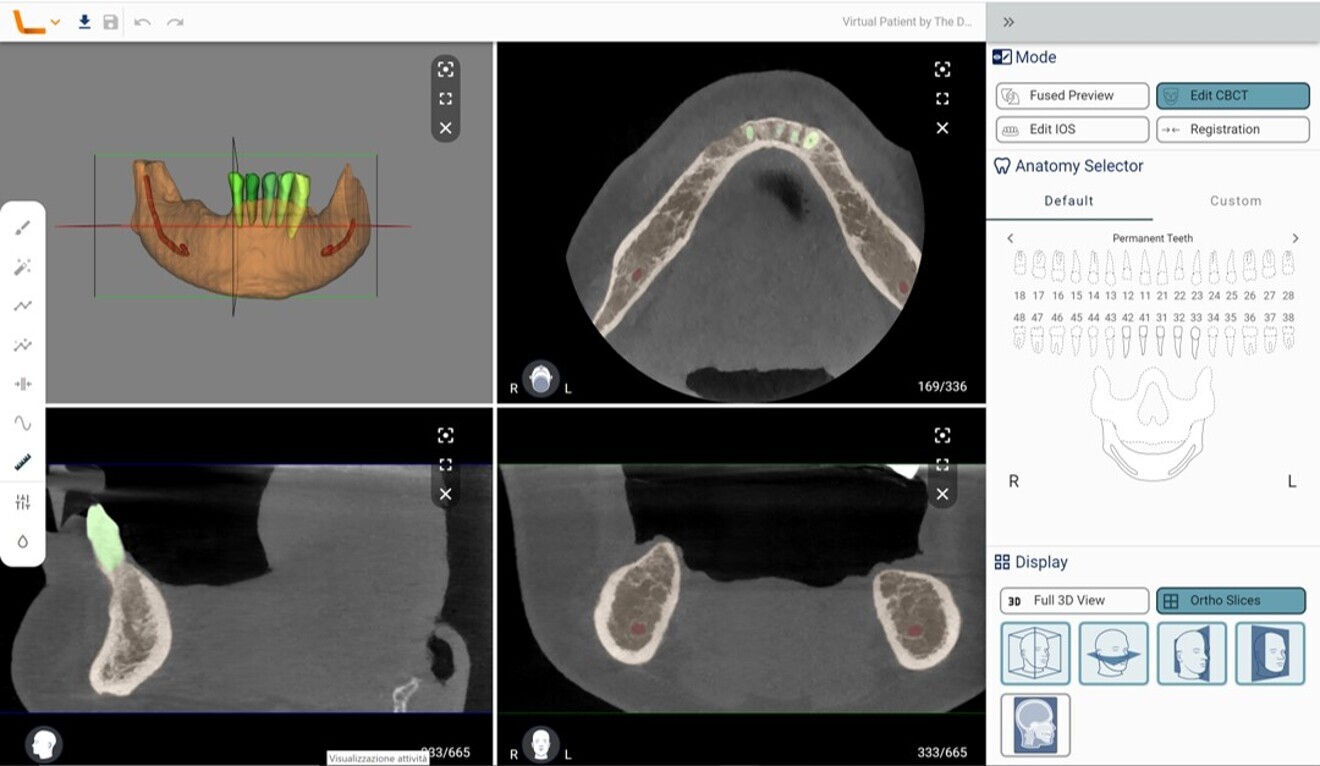Click the save icon

(x=110, y=21)
